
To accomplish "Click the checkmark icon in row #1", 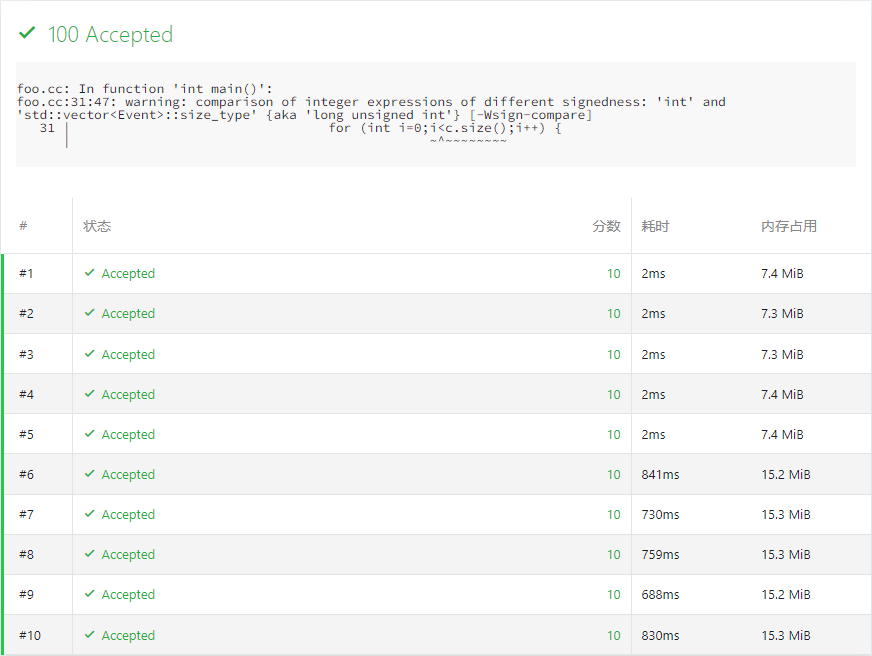I will point(90,273).
